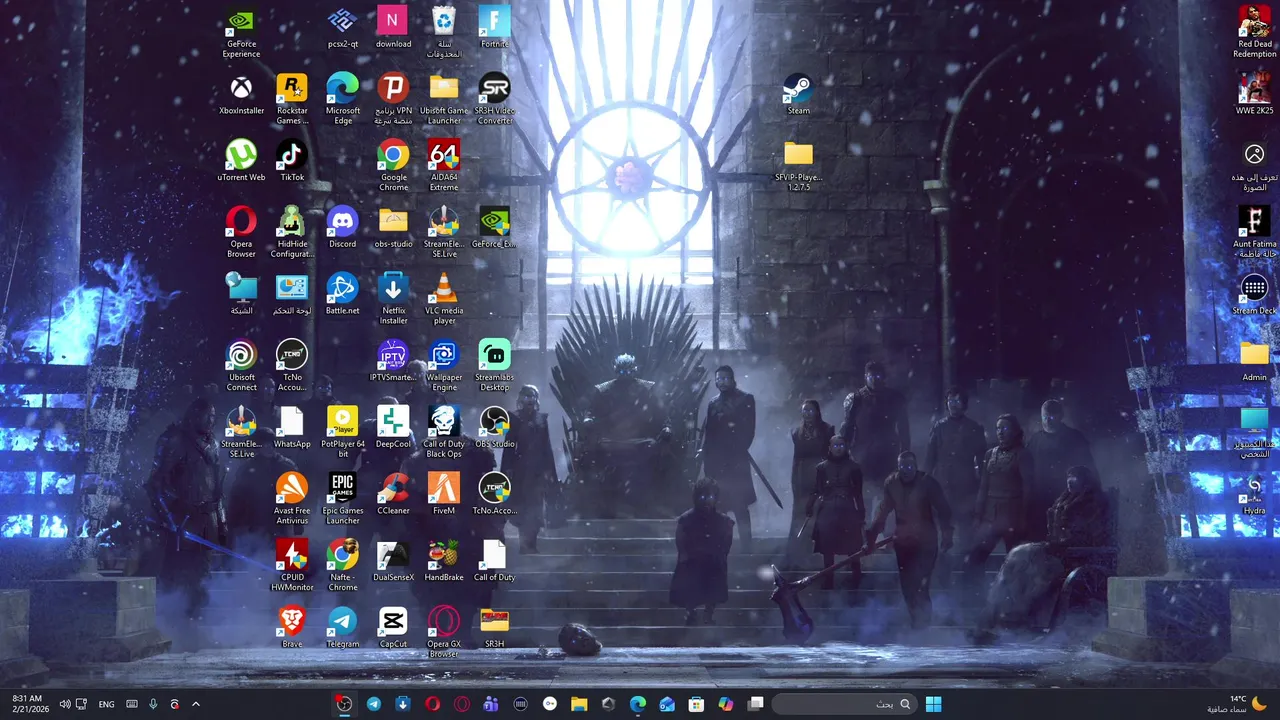1280x720 pixels.
Task: Launch Copilot from the taskbar
Action: tap(726, 704)
